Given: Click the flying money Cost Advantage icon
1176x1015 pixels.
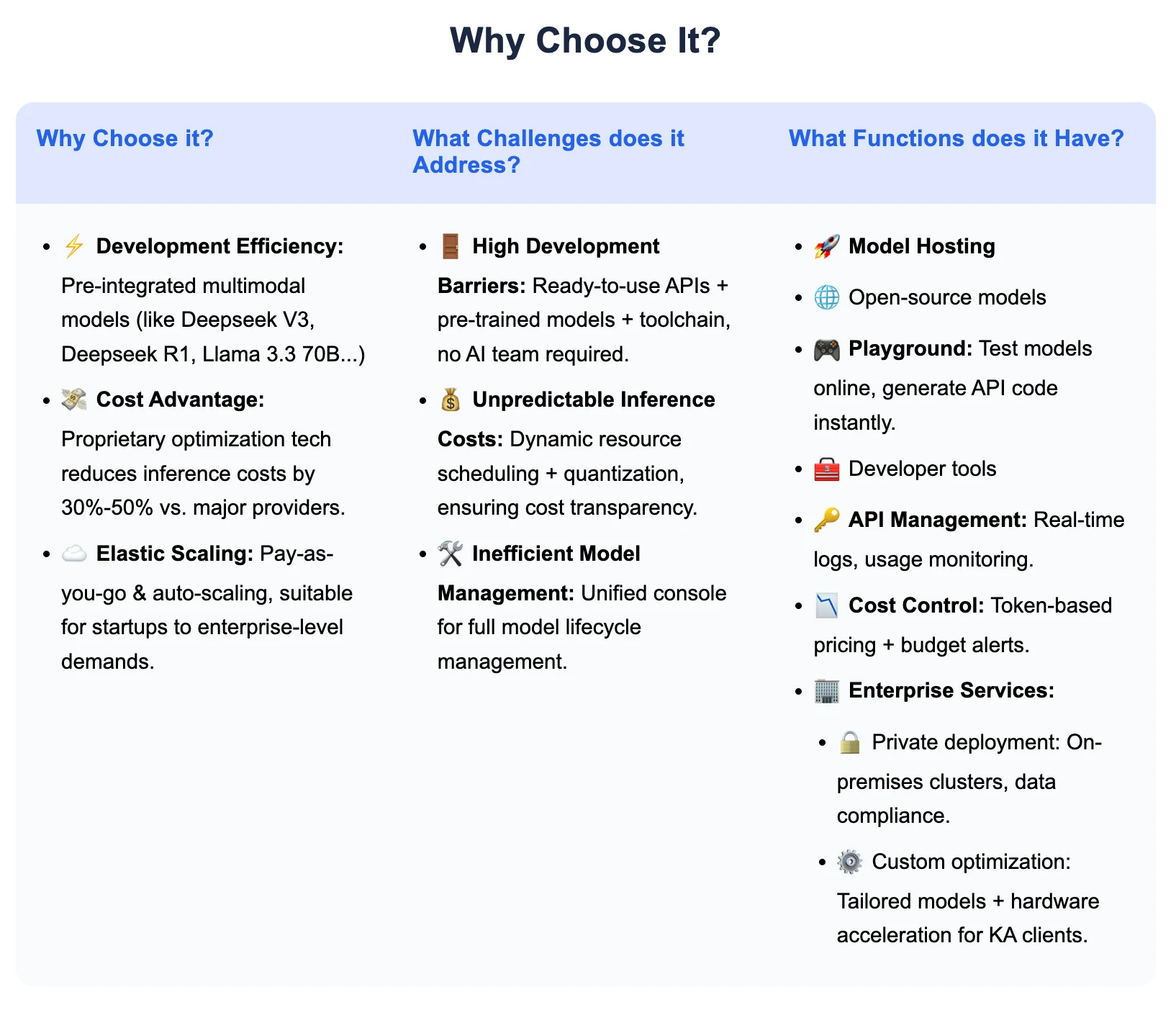Looking at the screenshot, I should pos(74,400).
